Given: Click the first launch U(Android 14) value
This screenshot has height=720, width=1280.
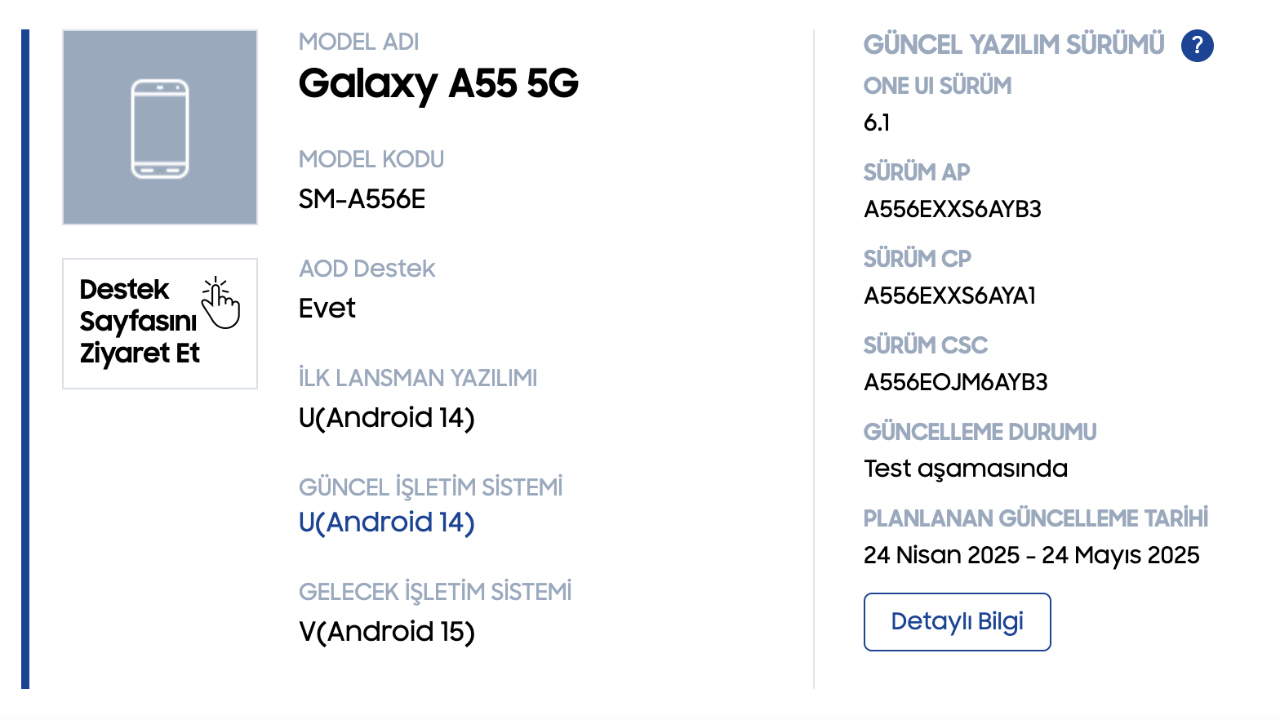Looking at the screenshot, I should tap(387, 418).
